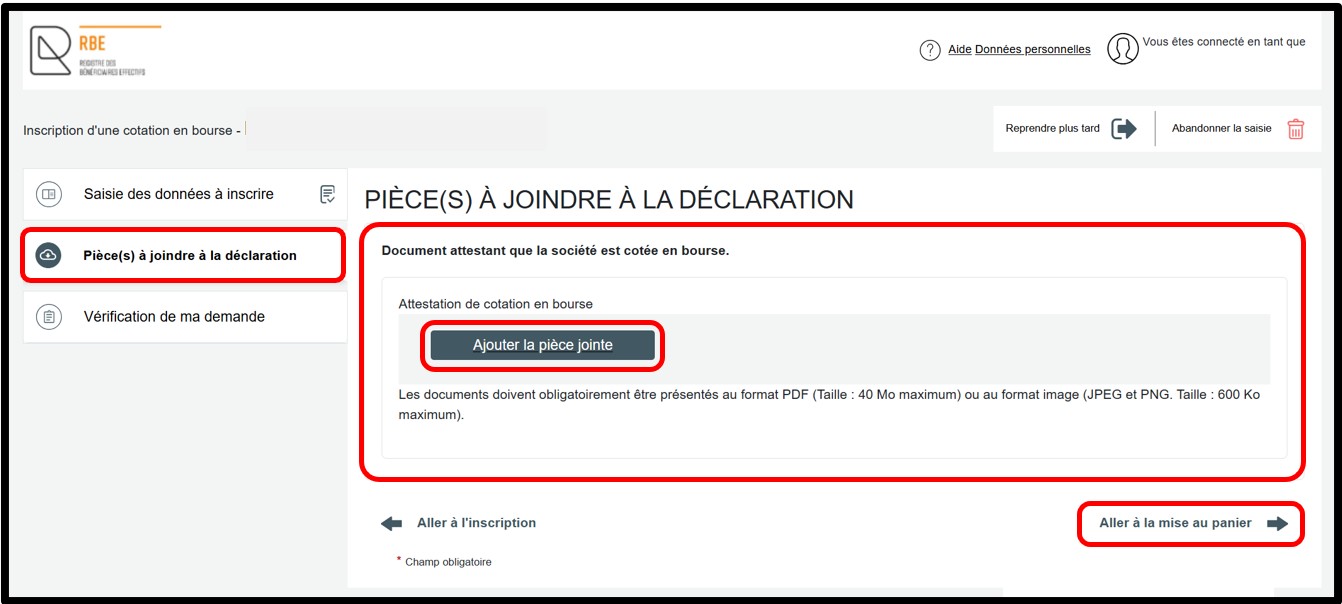Screen dimensions: 1342x604
Task: Open the Aide link
Action: coord(959,50)
